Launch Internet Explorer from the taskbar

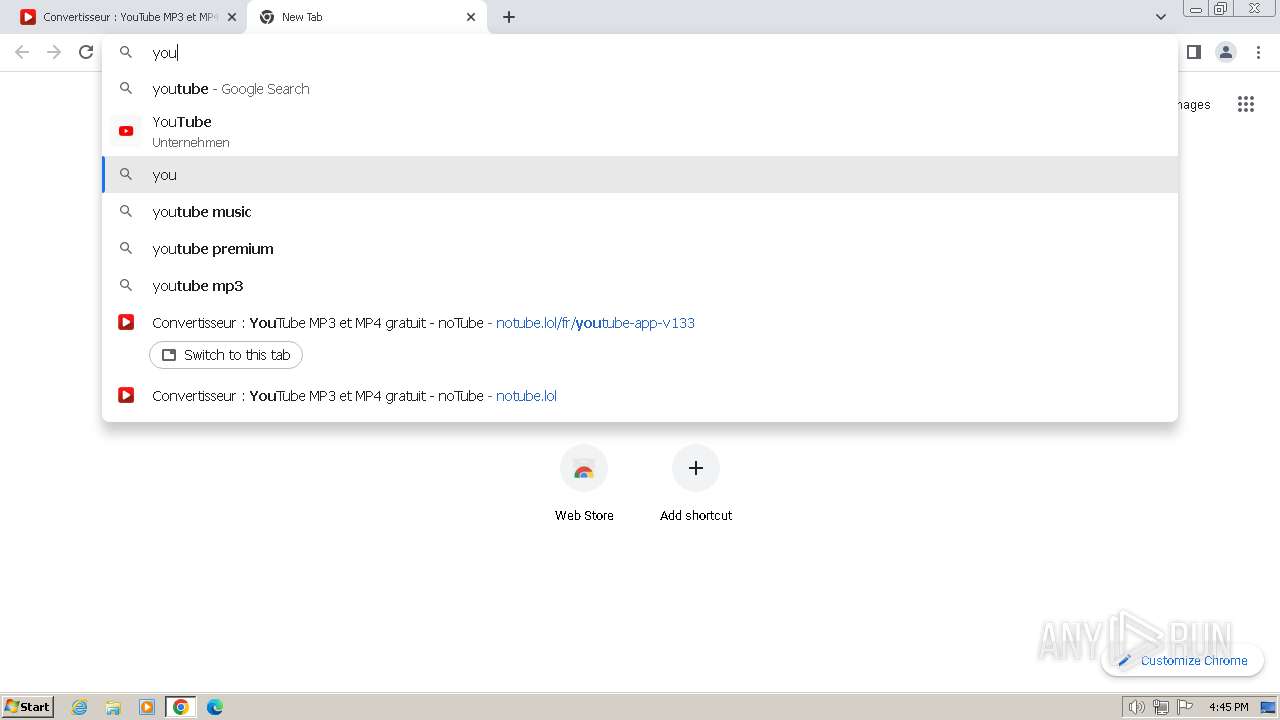[x=80, y=707]
